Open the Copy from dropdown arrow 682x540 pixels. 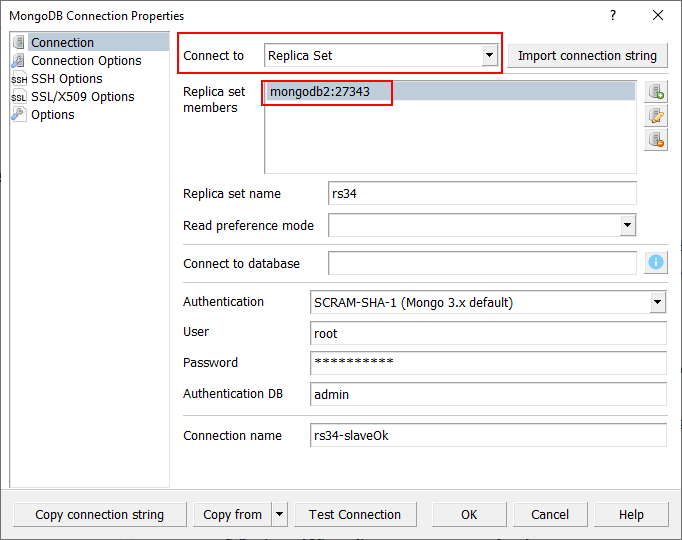click(279, 515)
